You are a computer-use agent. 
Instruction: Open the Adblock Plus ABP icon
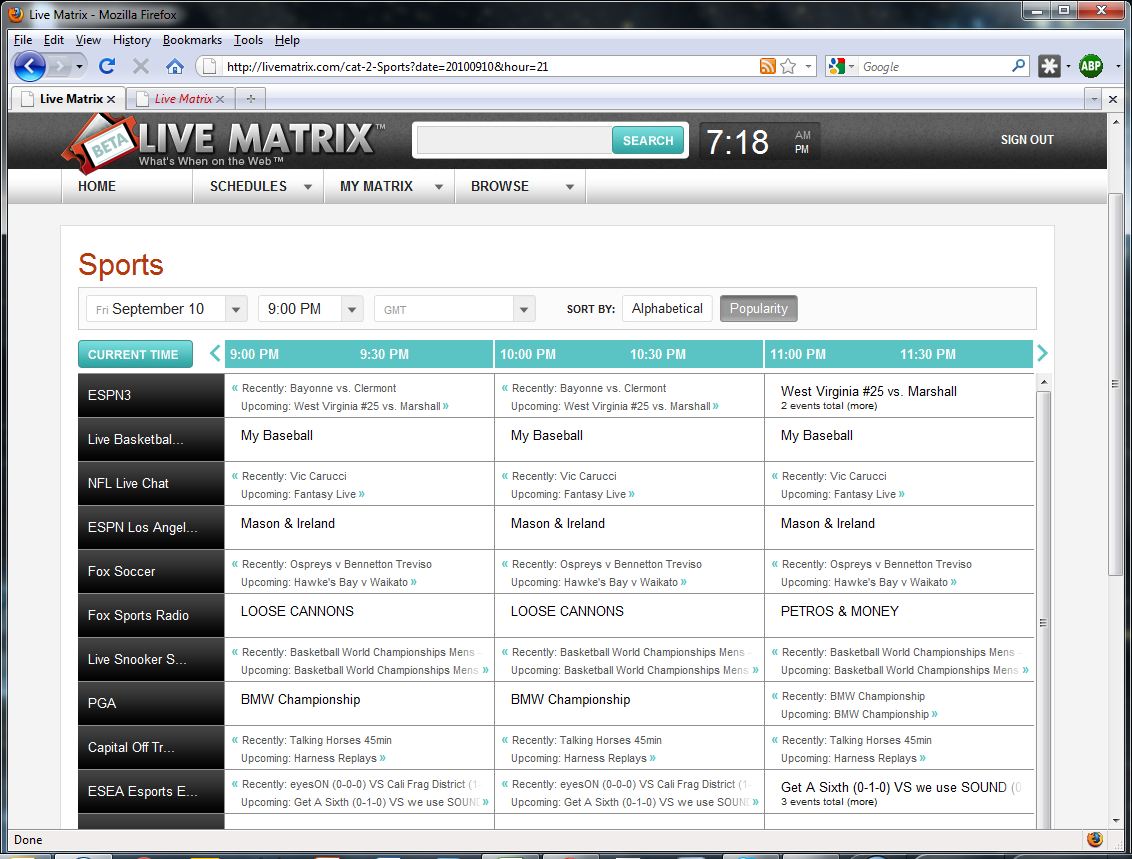[1091, 66]
